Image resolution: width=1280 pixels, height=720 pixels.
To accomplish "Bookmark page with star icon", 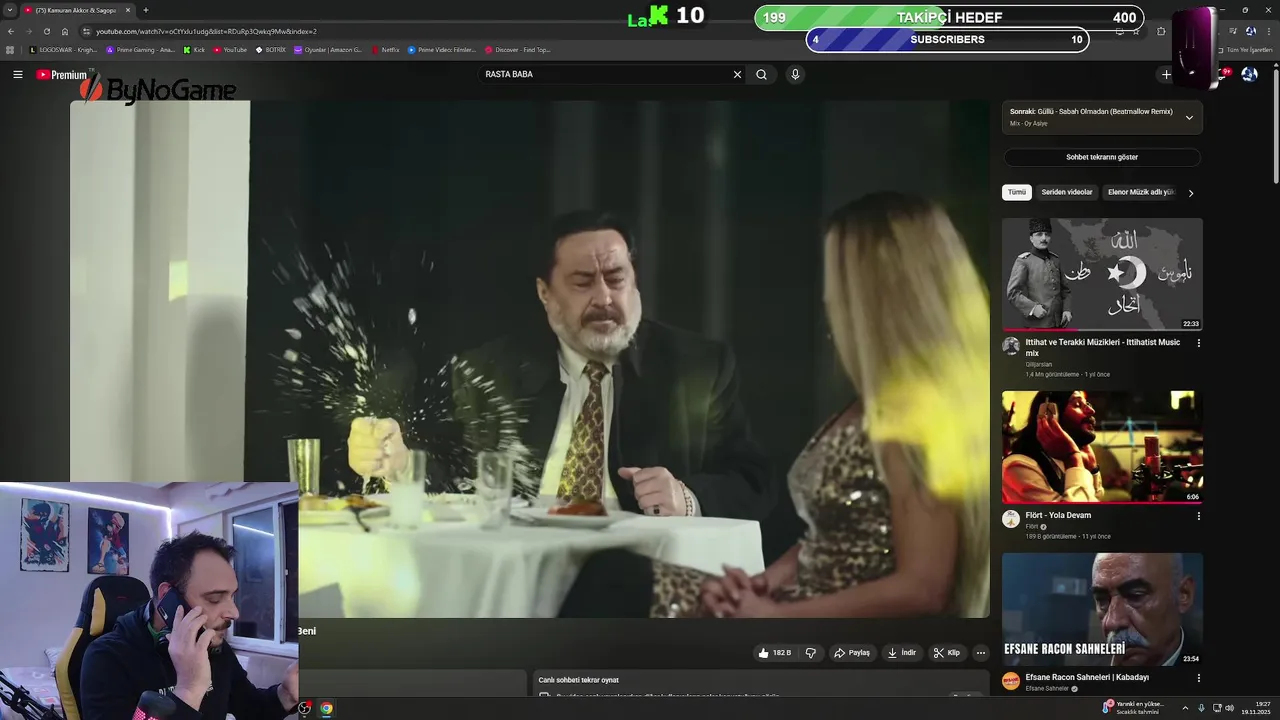I will coord(1136,31).
